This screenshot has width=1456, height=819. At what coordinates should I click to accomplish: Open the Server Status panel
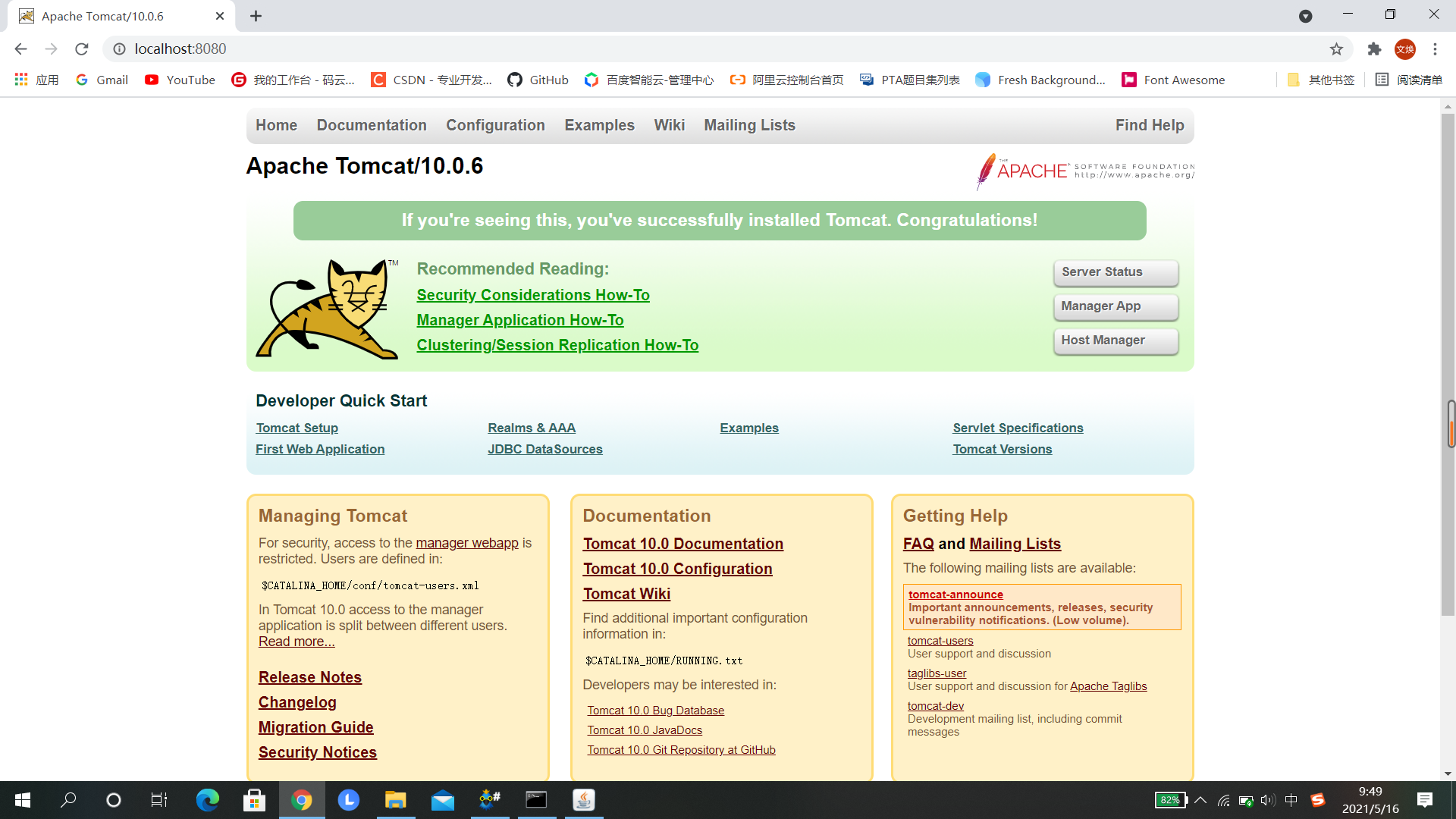click(1115, 272)
